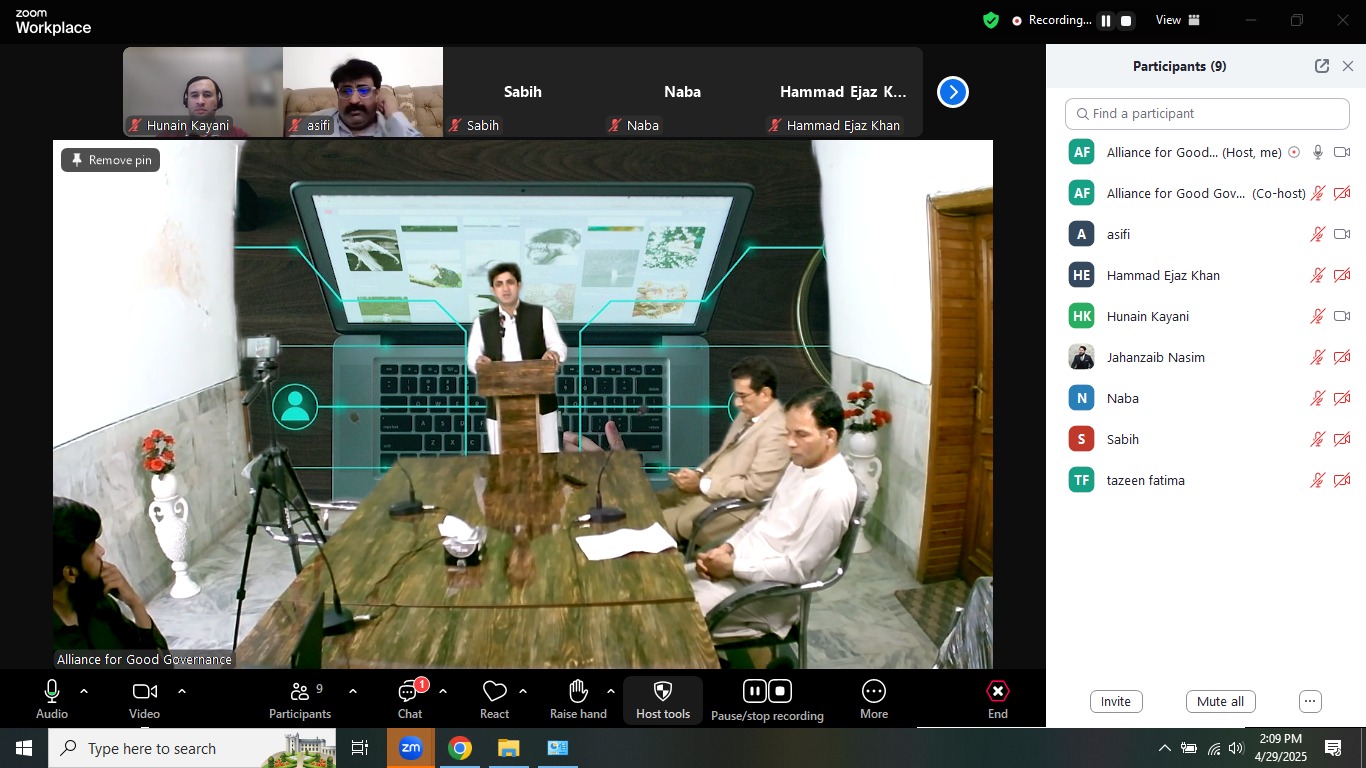Image resolution: width=1366 pixels, height=768 pixels.
Task: Pop out the Participants panel
Action: point(1322,66)
